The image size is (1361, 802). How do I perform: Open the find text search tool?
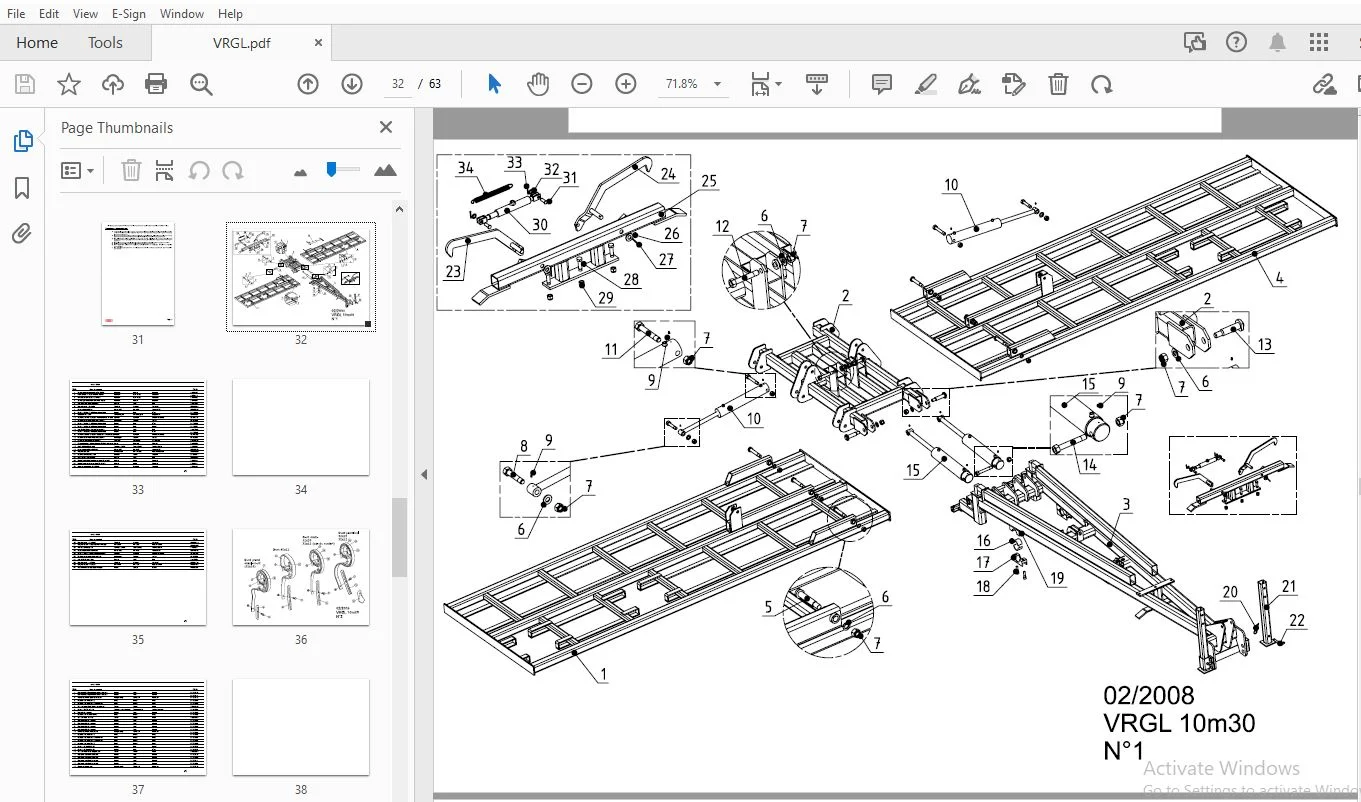(x=201, y=84)
